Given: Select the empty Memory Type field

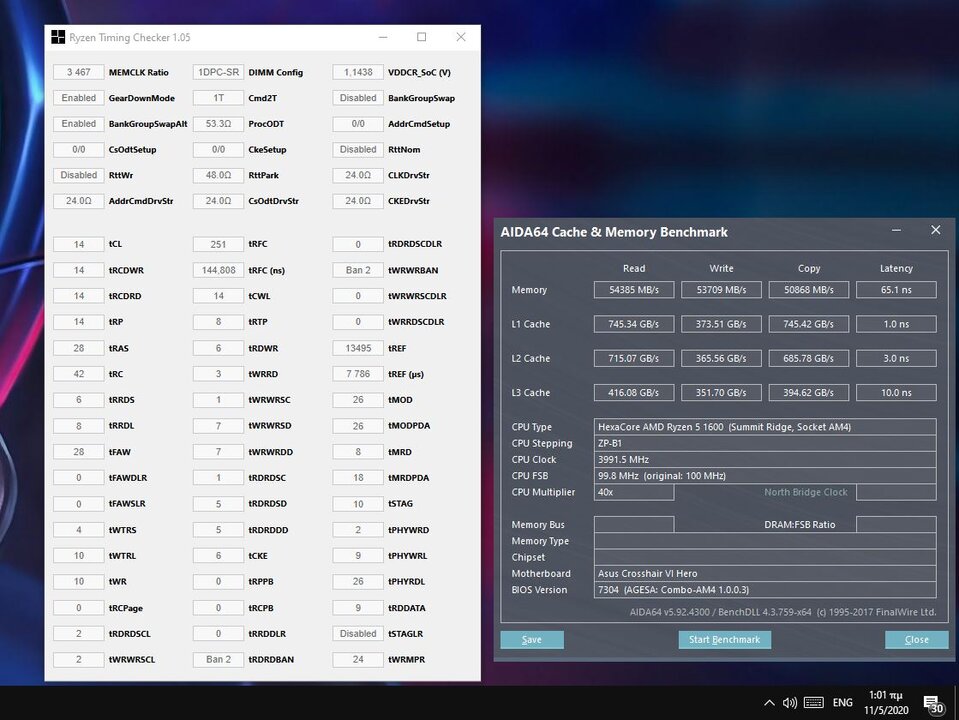Looking at the screenshot, I should click(x=765, y=541).
